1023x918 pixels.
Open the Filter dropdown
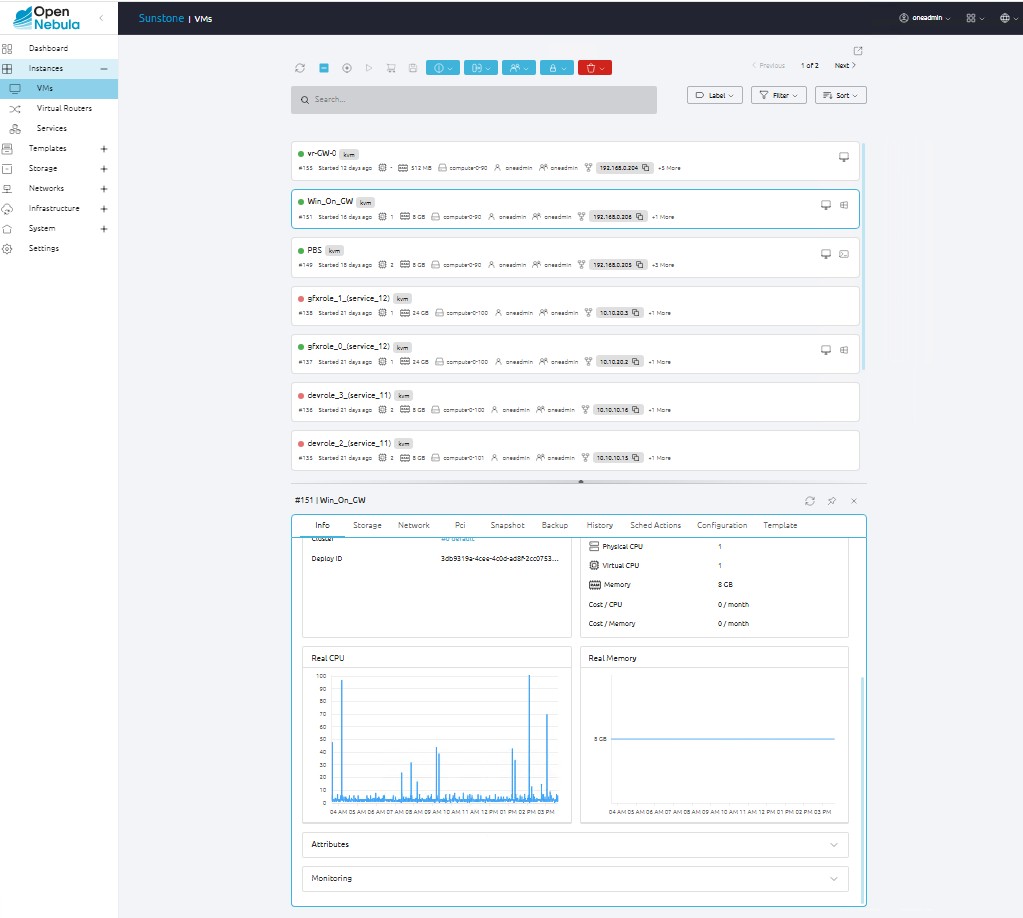tap(778, 95)
